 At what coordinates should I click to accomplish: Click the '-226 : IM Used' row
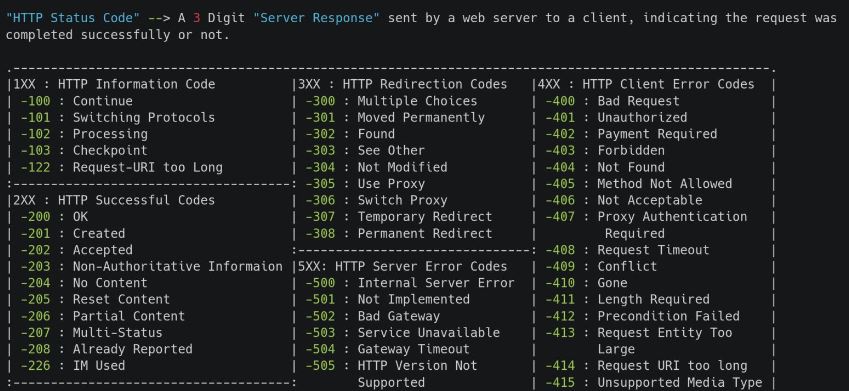tap(73, 366)
